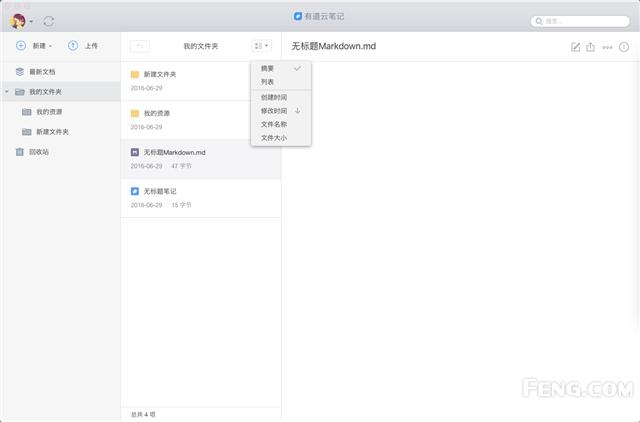Click the 上传 upload icon
Screen dimensions: 640x422
(73, 46)
